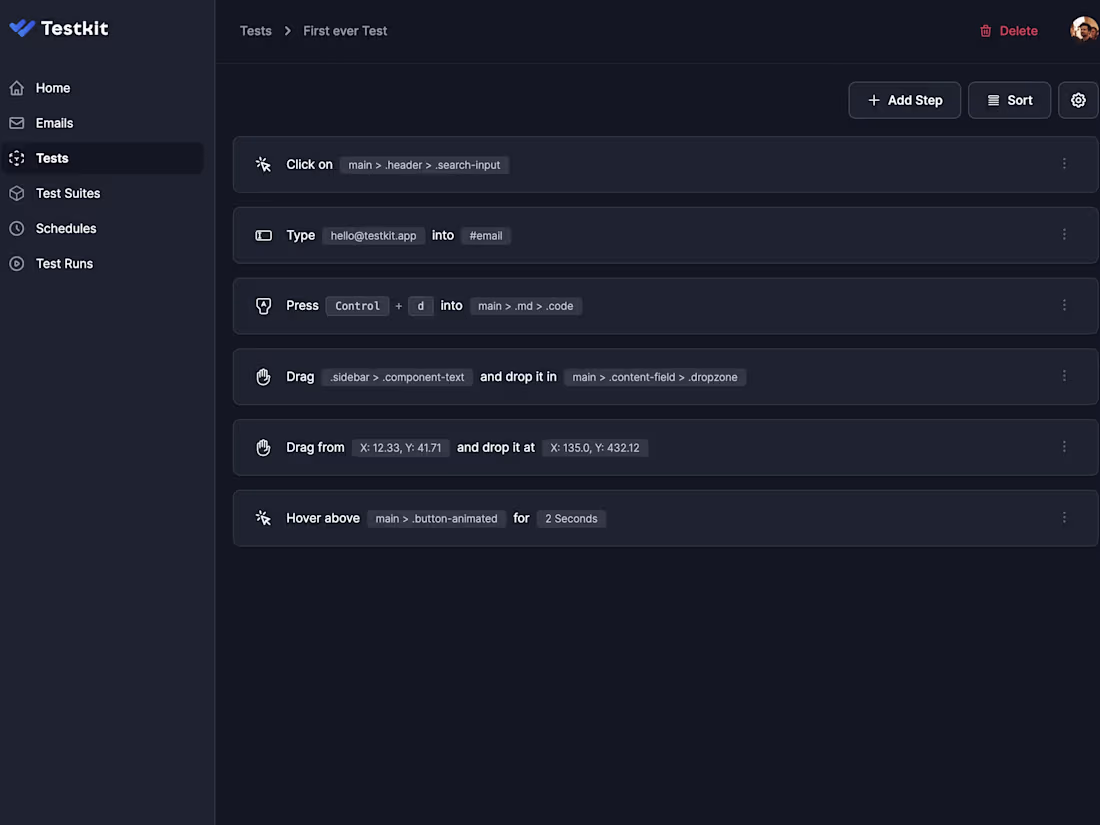The width and height of the screenshot is (1100, 825).
Task: Click the cursor icon on the Click step
Action: (x=263, y=164)
